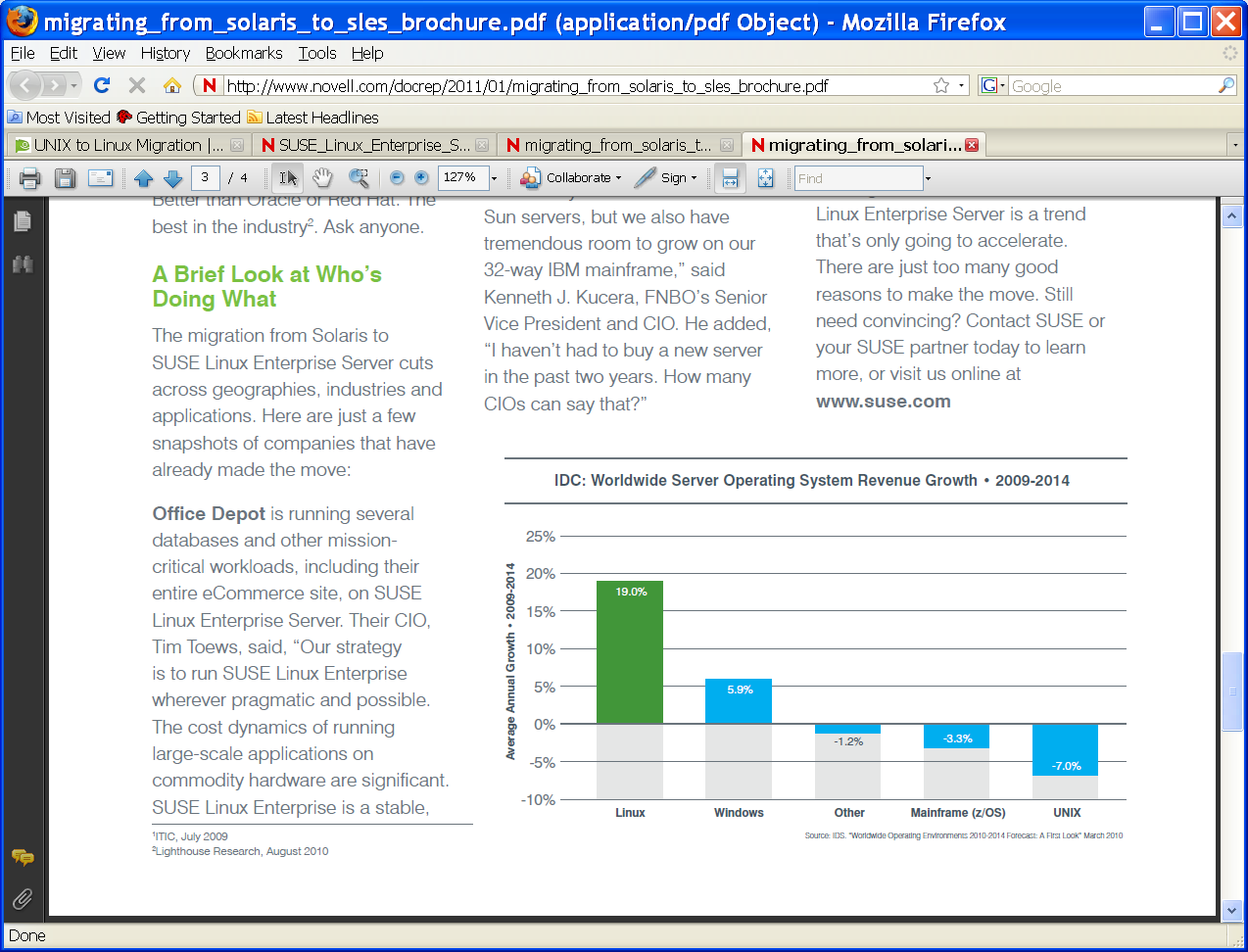Open Latest Headlines feed bookmark
Image resolution: width=1248 pixels, height=952 pixels.
(x=312, y=118)
